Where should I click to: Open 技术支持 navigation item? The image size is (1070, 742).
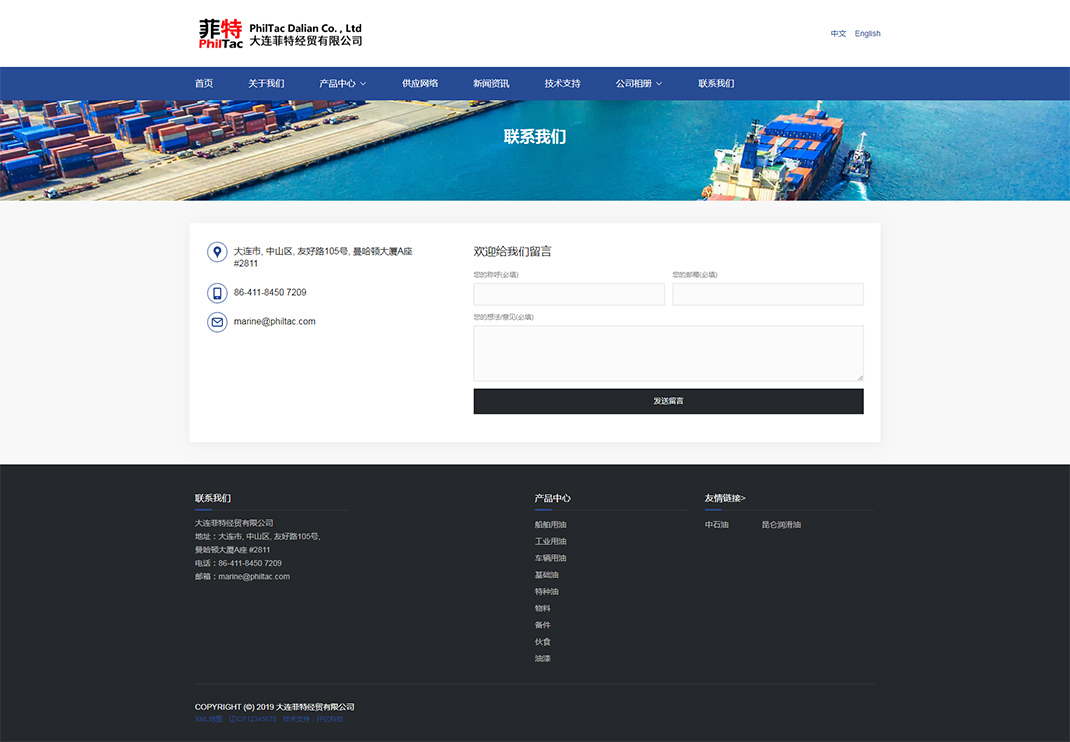(562, 84)
